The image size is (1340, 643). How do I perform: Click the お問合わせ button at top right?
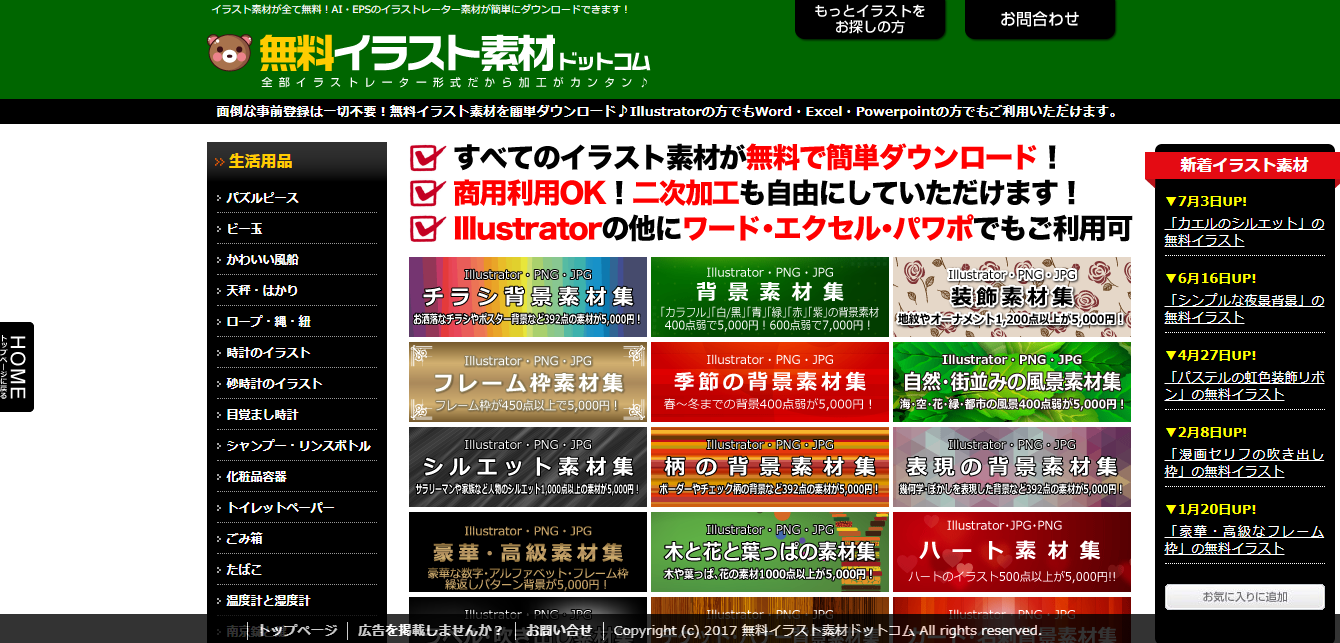point(1039,18)
